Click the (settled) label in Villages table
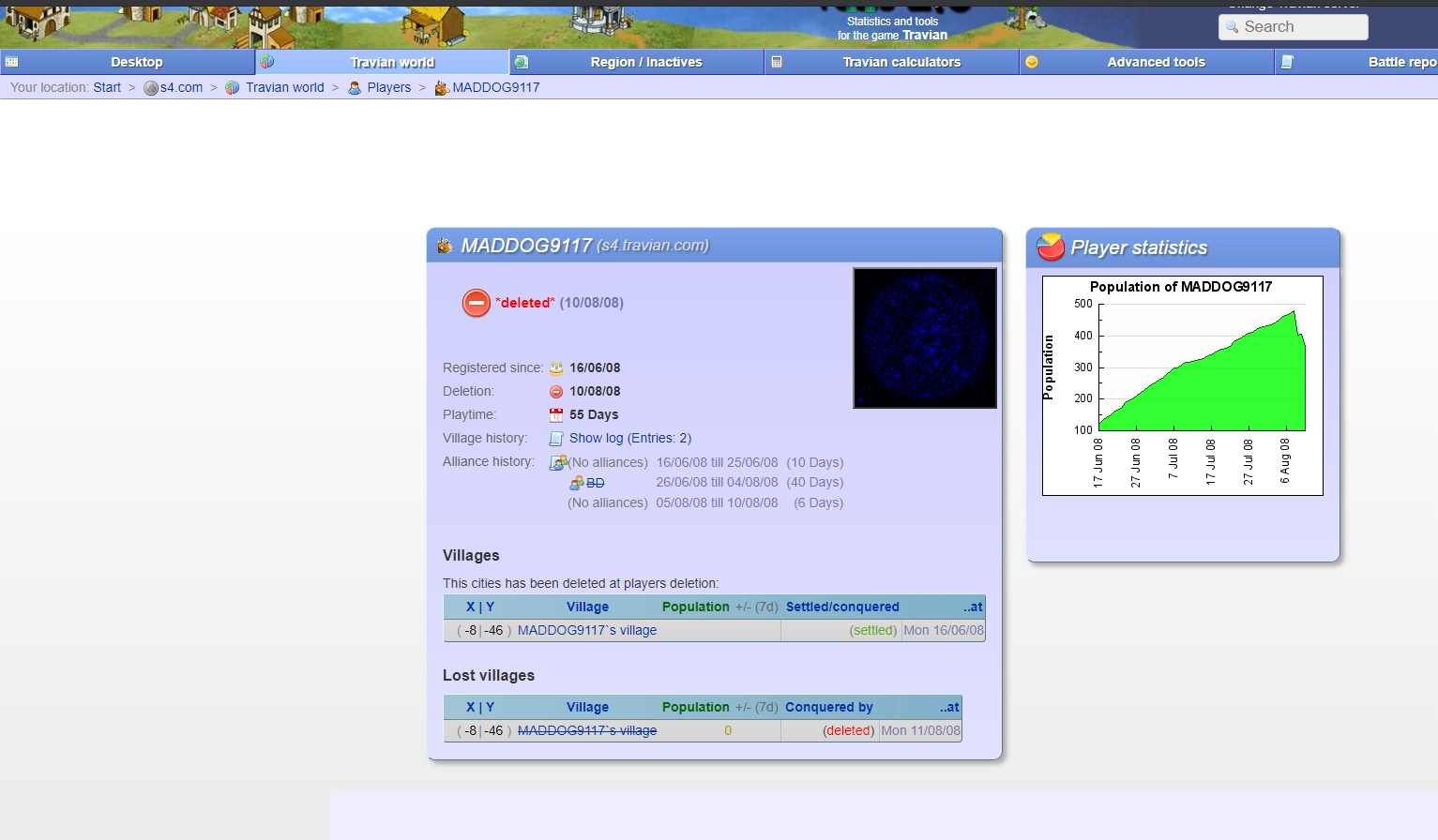Viewport: 1438px width, 840px height. click(873, 630)
